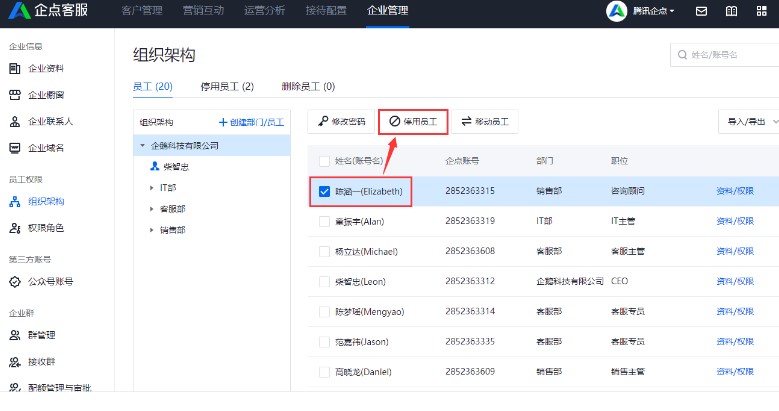Switch to the 停用员工 (2) tab
The width and height of the screenshot is (779, 411).
pyautogui.click(x=227, y=87)
